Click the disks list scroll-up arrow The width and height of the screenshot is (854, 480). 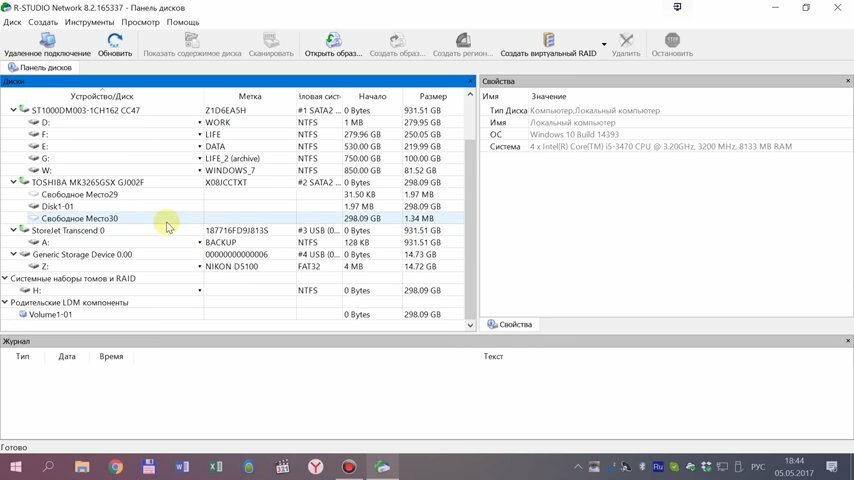[471, 94]
